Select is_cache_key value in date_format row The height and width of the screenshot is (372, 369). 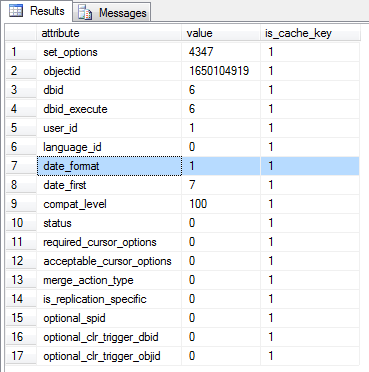pyautogui.click(x=310, y=166)
